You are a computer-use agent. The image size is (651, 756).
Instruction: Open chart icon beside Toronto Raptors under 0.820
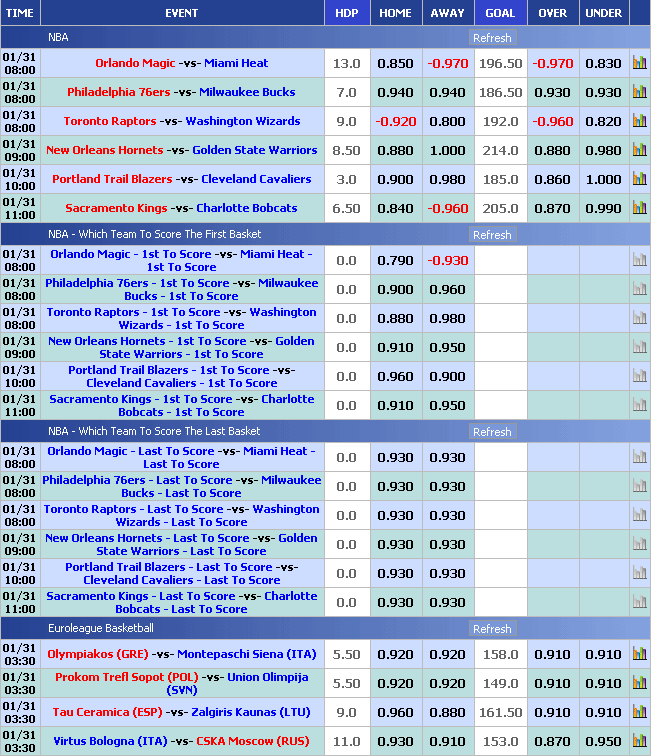tap(639, 121)
